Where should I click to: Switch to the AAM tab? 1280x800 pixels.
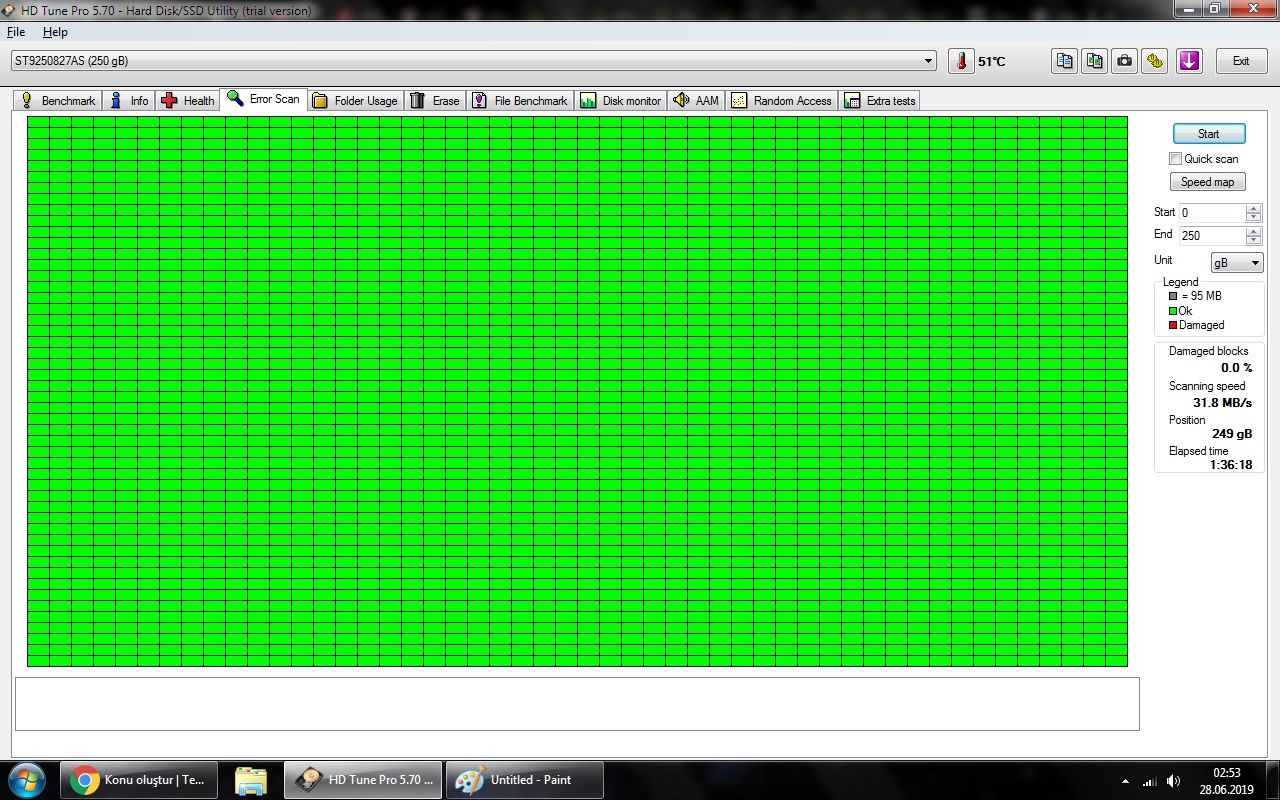pos(696,101)
